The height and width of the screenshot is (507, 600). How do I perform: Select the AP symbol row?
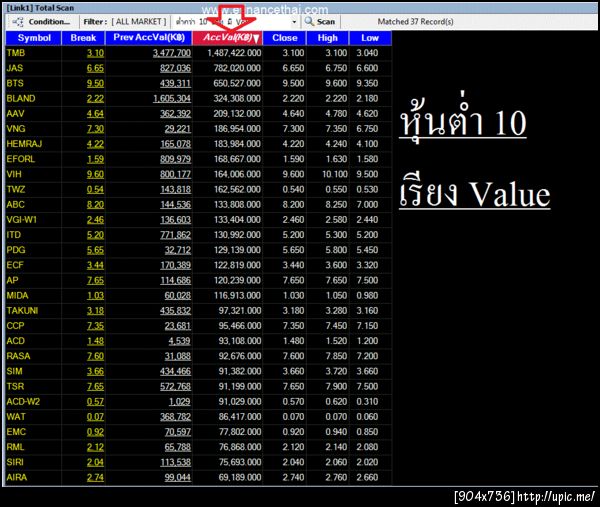(199, 280)
